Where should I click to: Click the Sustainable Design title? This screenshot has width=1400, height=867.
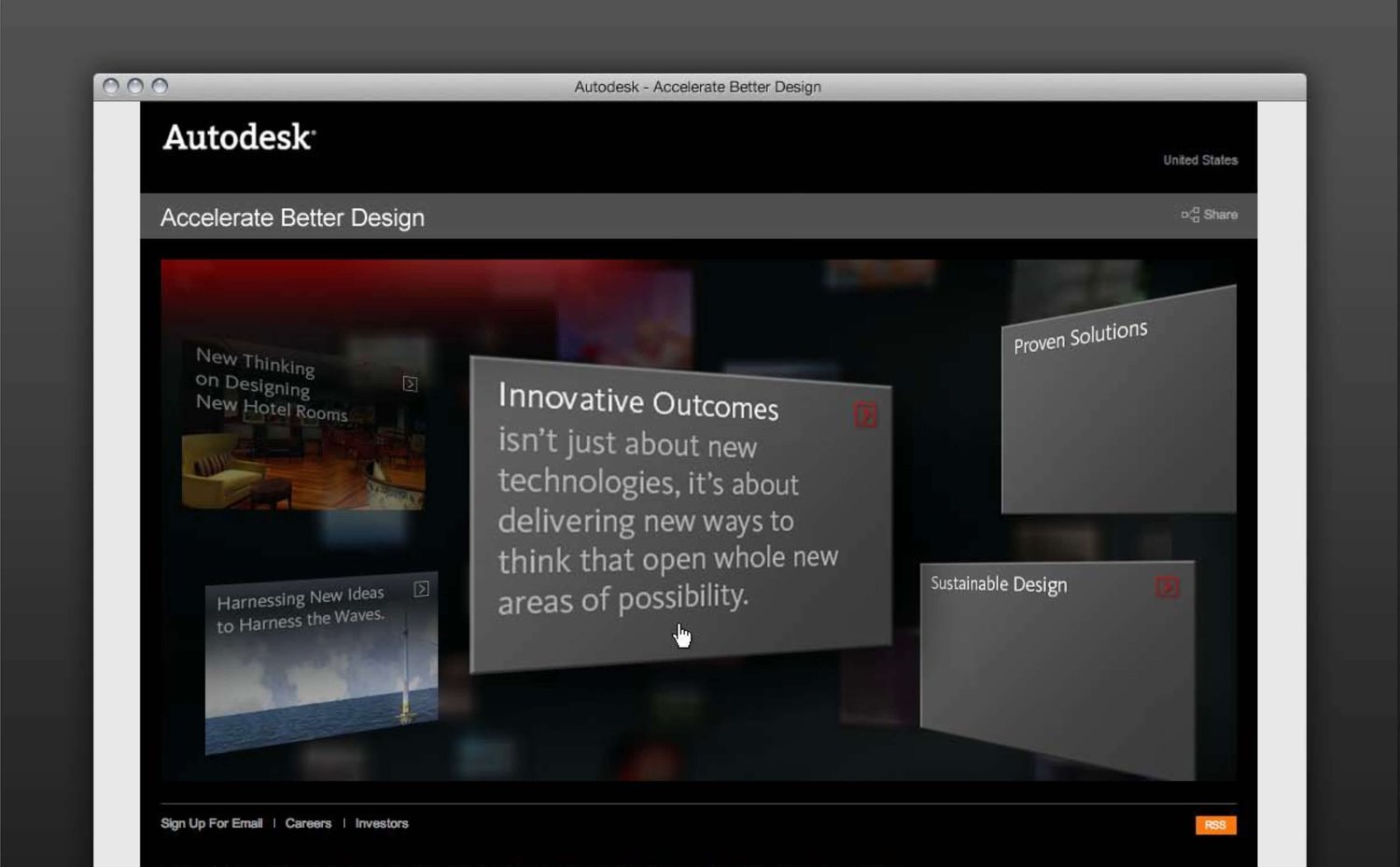999,584
